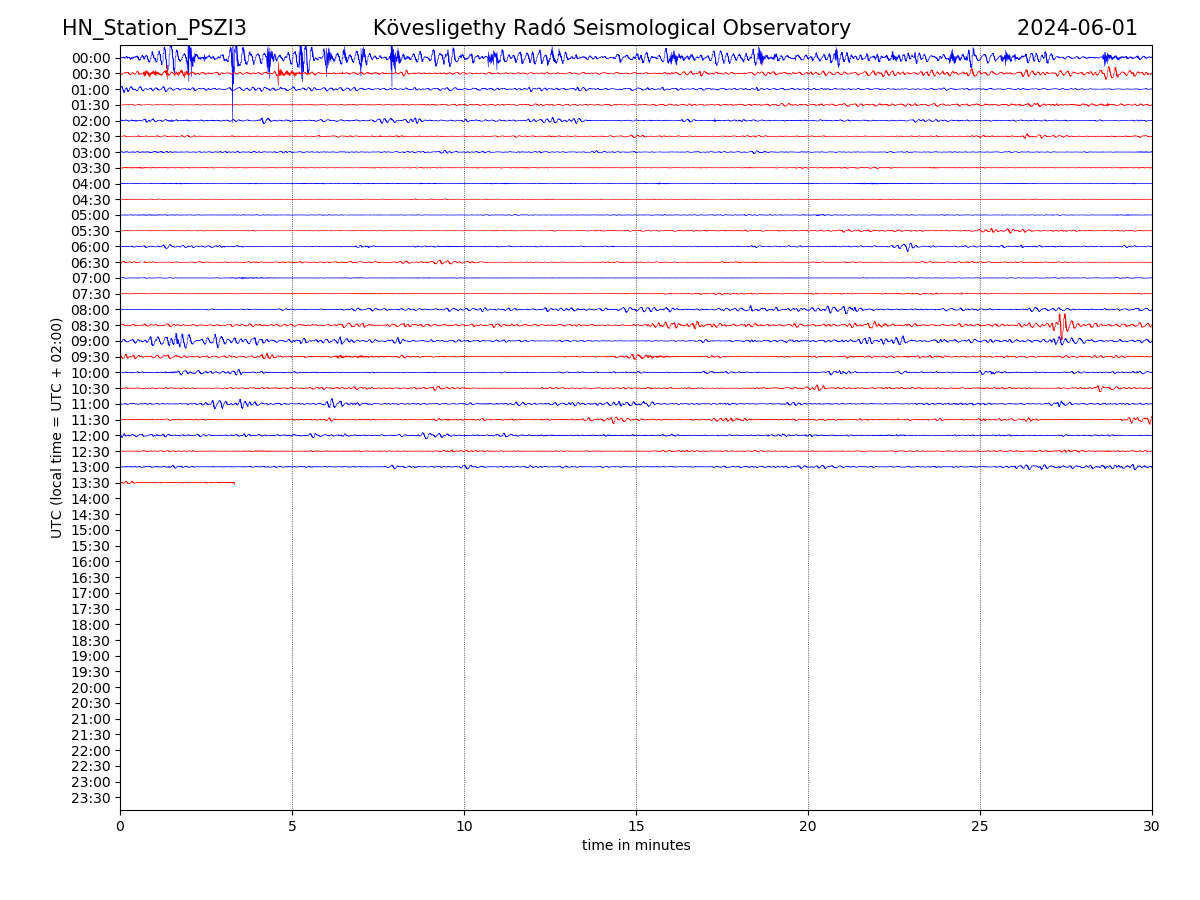Screen dimensions: 1200x900
Task: Click the Kövesligethy Radó Seismological Observatory heading
Action: (611, 28)
